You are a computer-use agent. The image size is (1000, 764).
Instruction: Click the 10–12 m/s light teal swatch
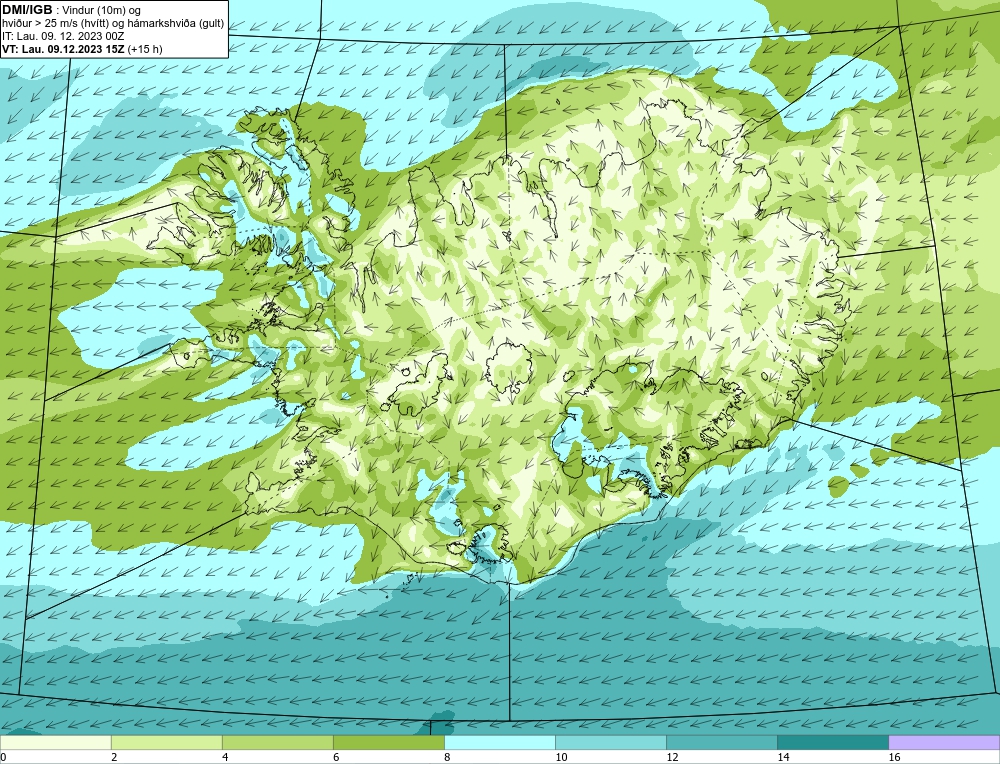pyautogui.click(x=610, y=742)
